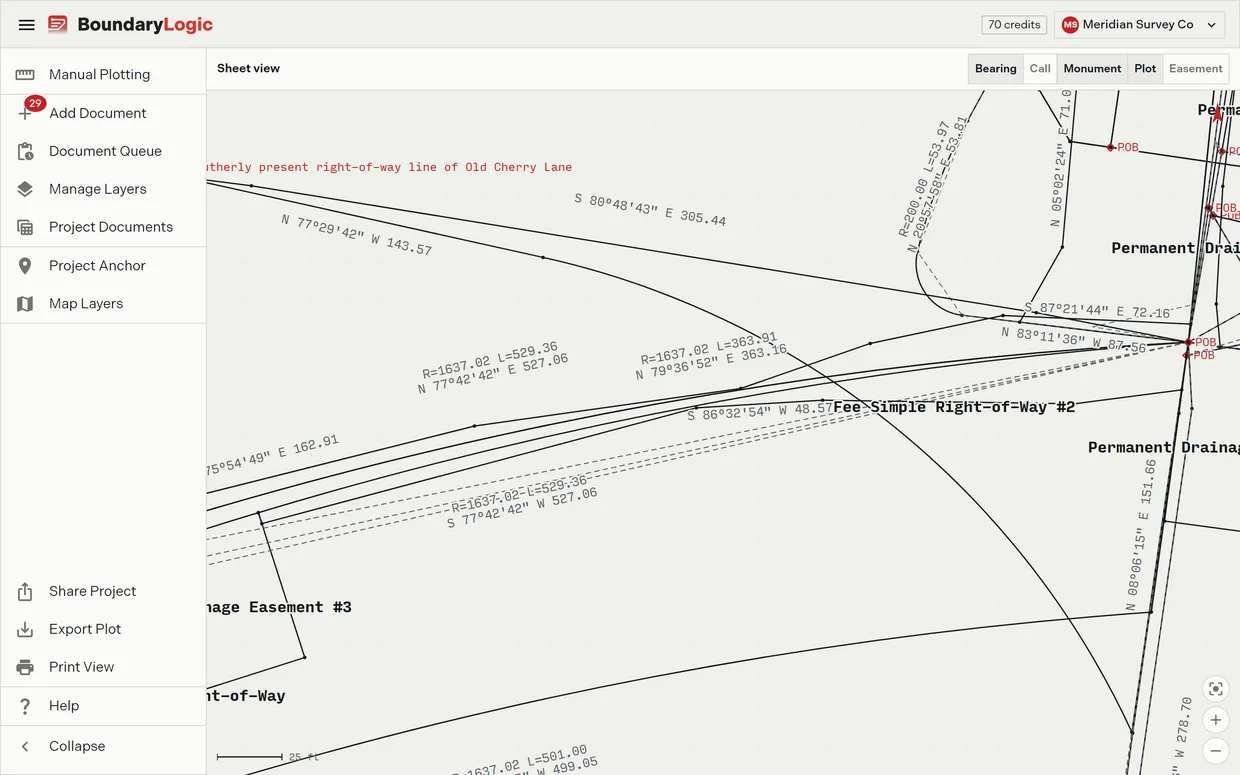
Task: Select the Manual Plotting ruler icon
Action: (25, 74)
